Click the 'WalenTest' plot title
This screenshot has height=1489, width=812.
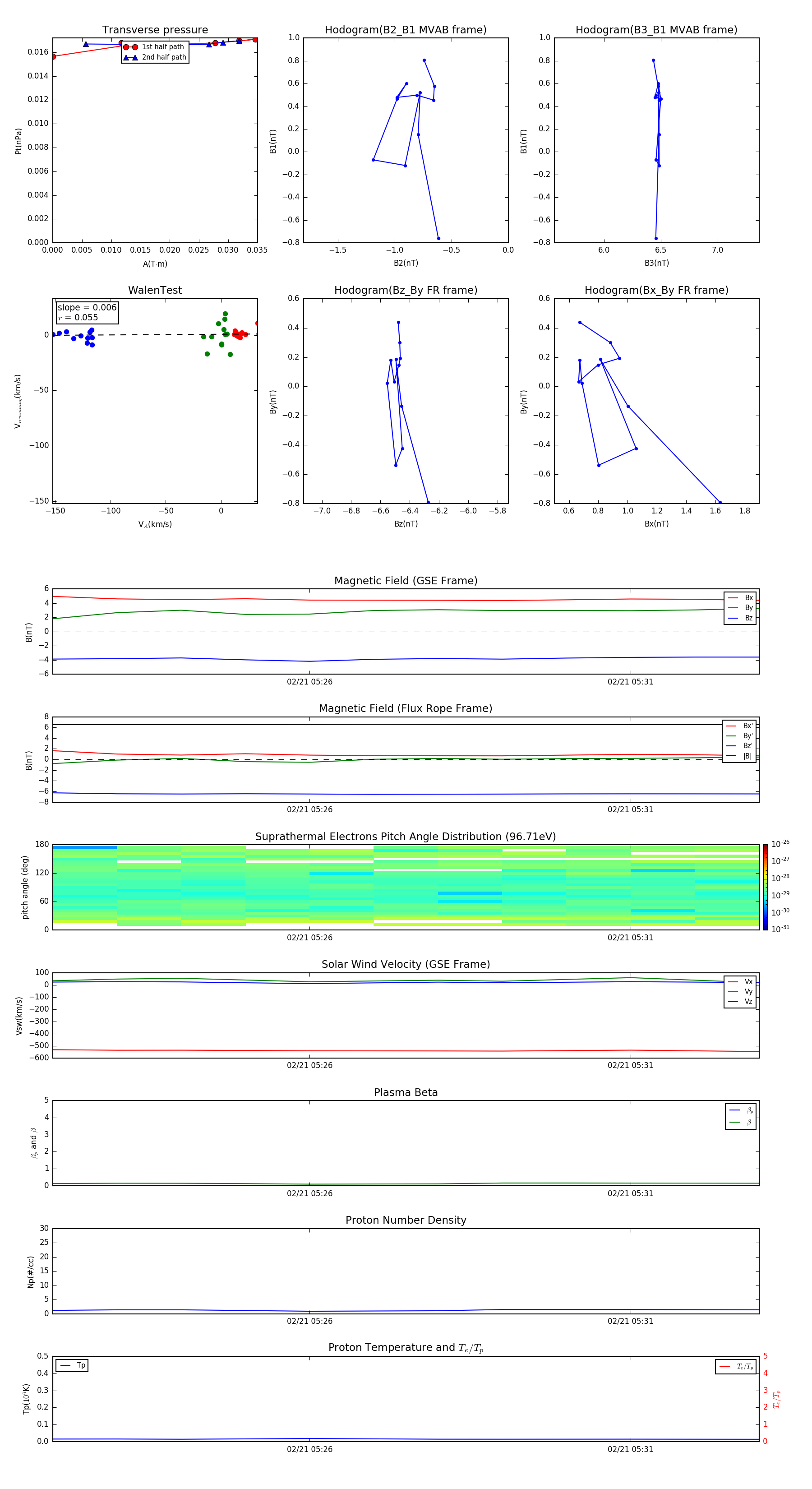(155, 290)
